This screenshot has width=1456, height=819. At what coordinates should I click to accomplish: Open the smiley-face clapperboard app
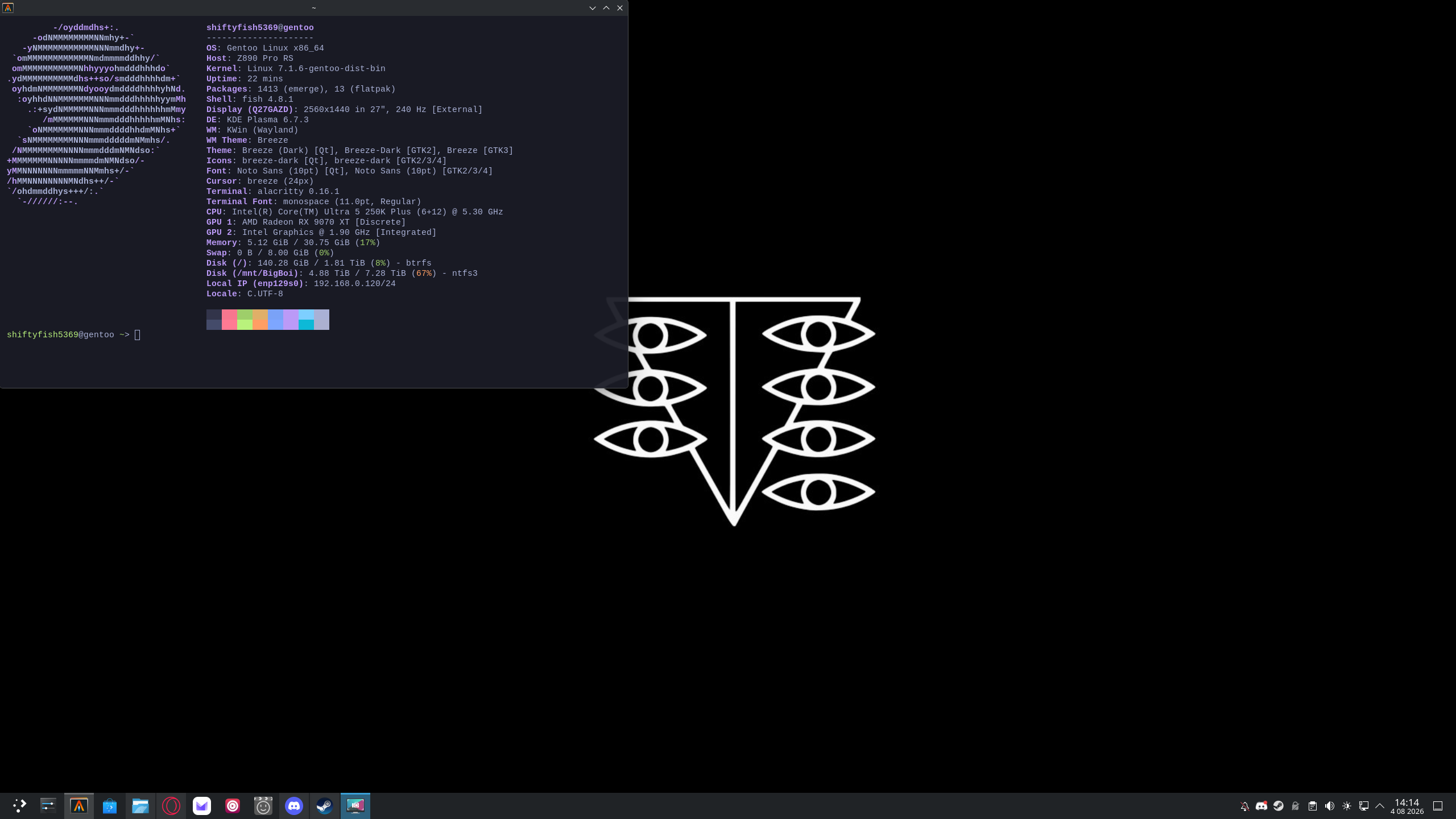tap(263, 805)
